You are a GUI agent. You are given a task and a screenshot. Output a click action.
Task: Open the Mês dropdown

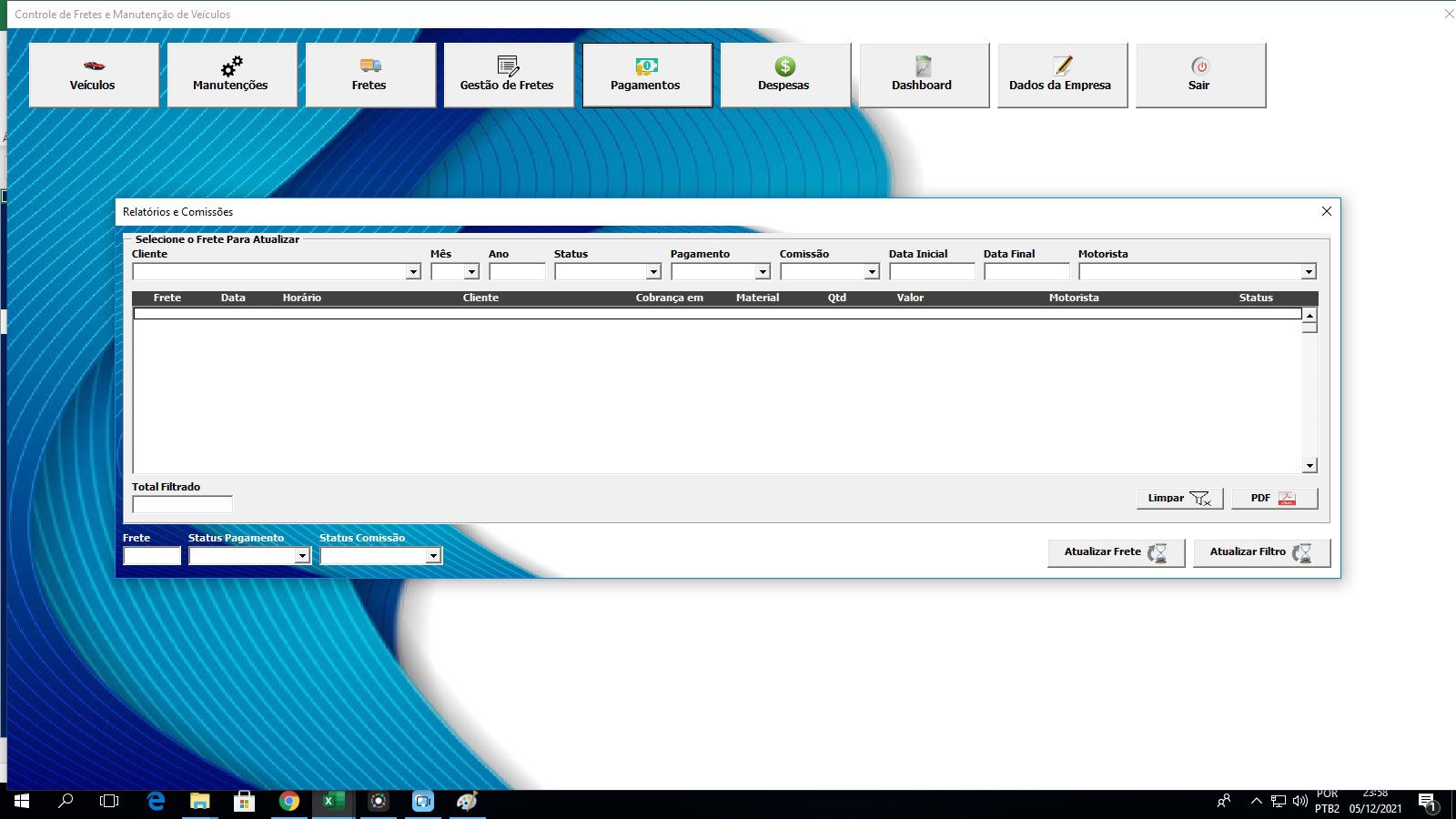pos(470,272)
